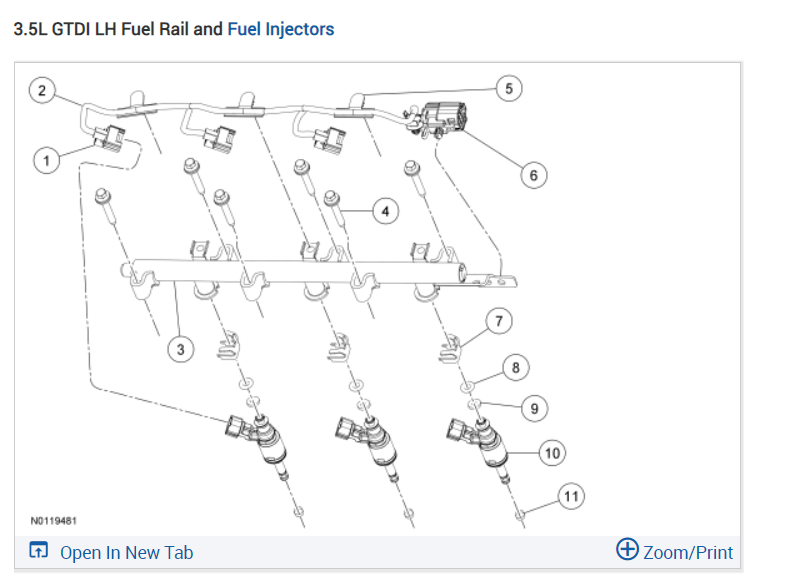Click the horizontal fuel rail in illustration
Screen dimensions: 789x577
[x=300, y=270]
